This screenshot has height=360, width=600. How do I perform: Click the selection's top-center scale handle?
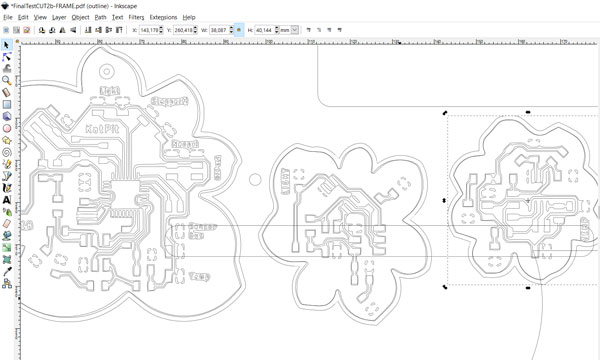(528, 112)
